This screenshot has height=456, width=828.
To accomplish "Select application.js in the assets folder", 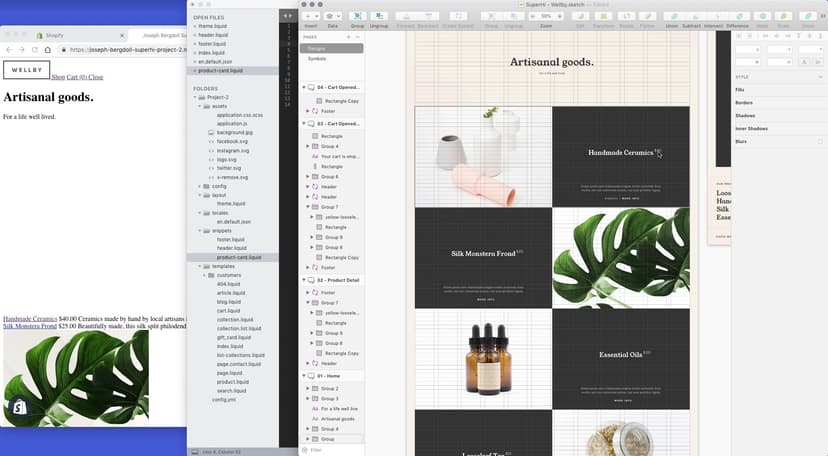I will pyautogui.click(x=232, y=124).
